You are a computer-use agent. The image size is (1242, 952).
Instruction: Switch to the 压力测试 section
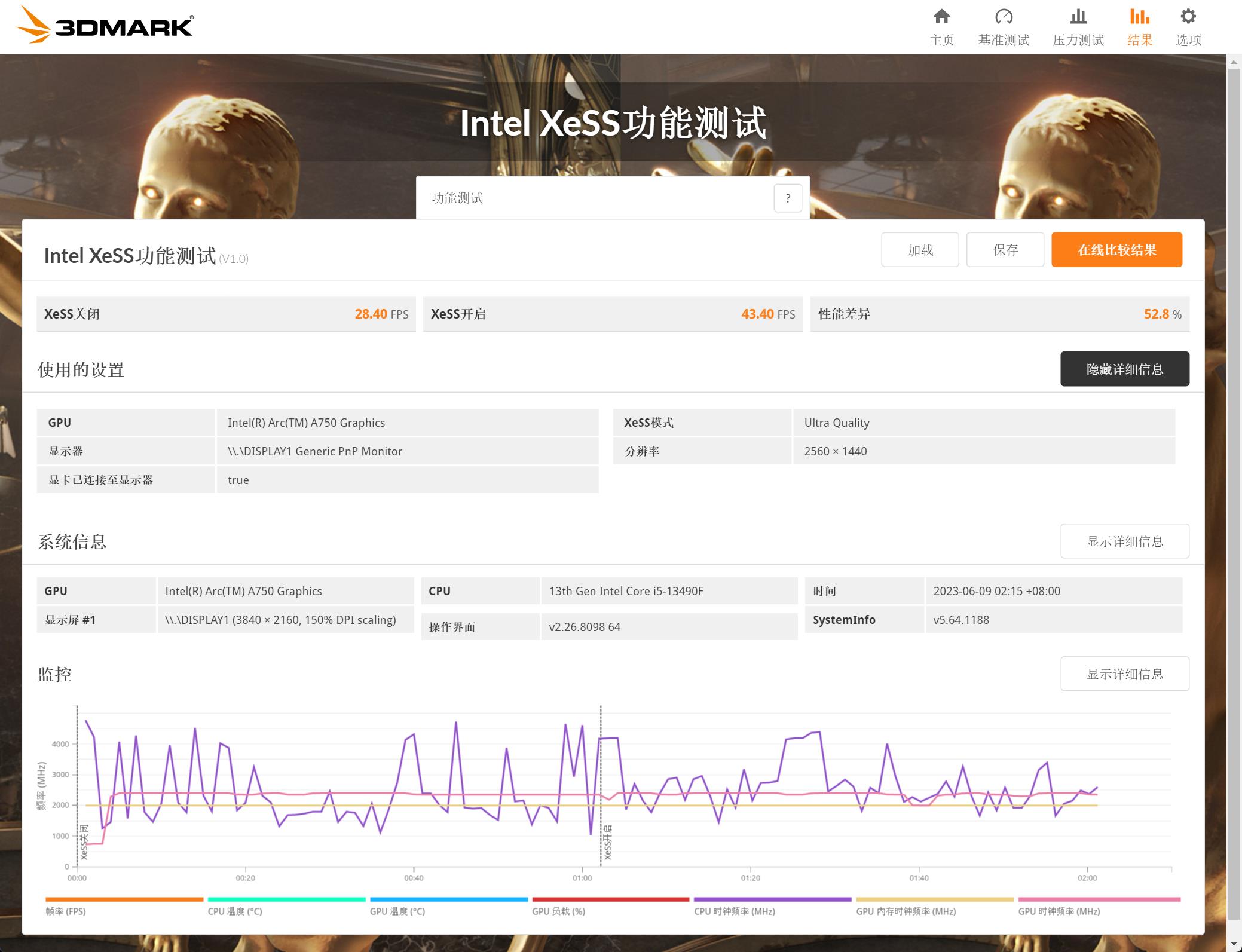tap(1078, 26)
